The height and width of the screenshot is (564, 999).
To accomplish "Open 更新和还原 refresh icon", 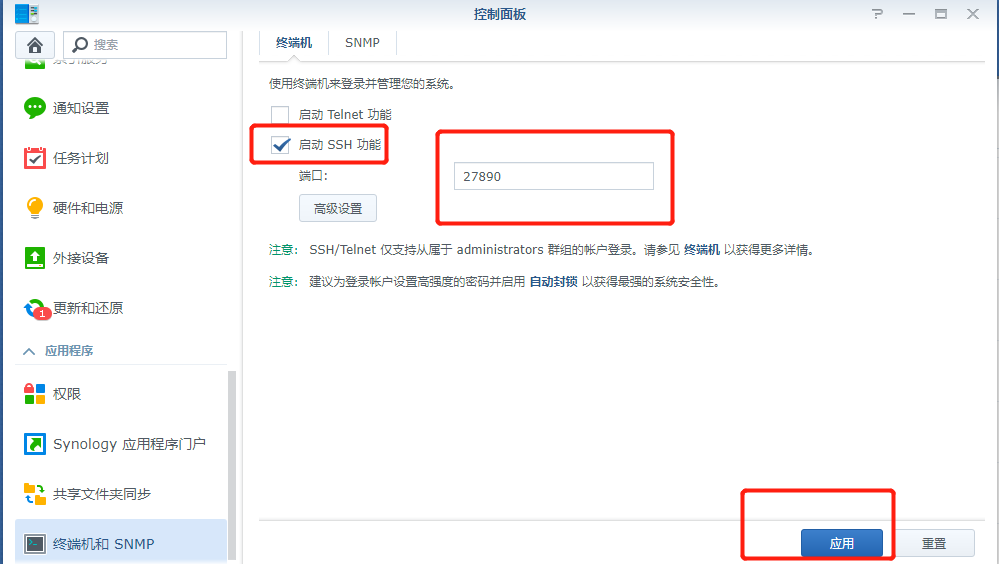I will (x=36, y=308).
